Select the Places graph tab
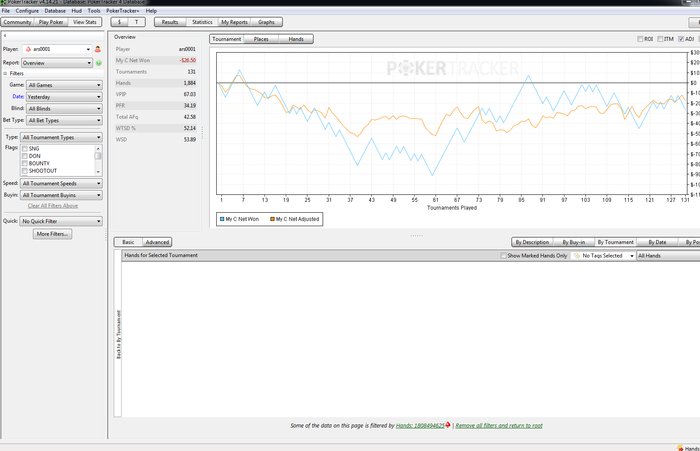This screenshot has height=451, width=700. pos(261,39)
